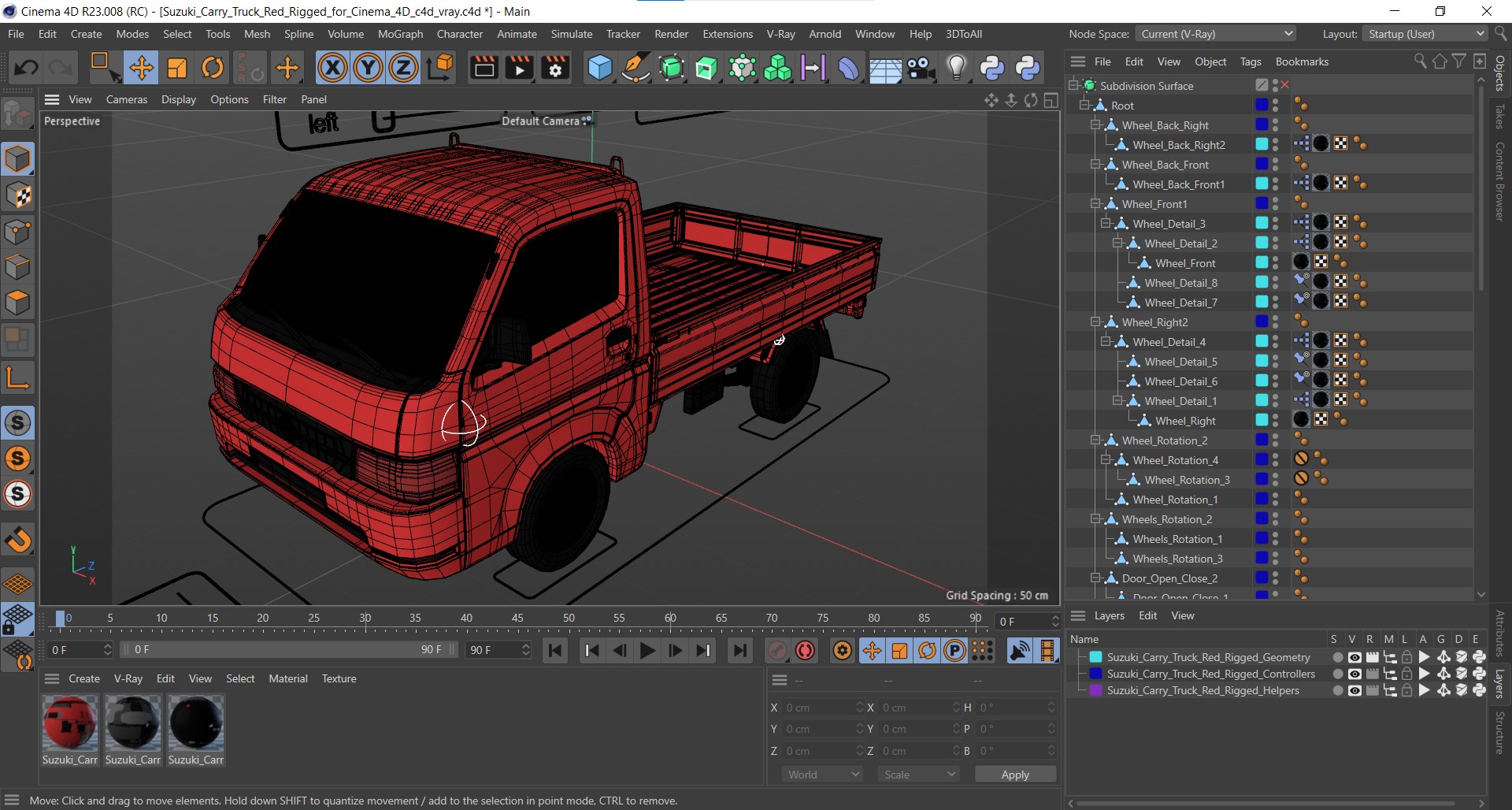Open the Scale mode dropdown
Viewport: 1512px width, 810px height.
pos(918,775)
